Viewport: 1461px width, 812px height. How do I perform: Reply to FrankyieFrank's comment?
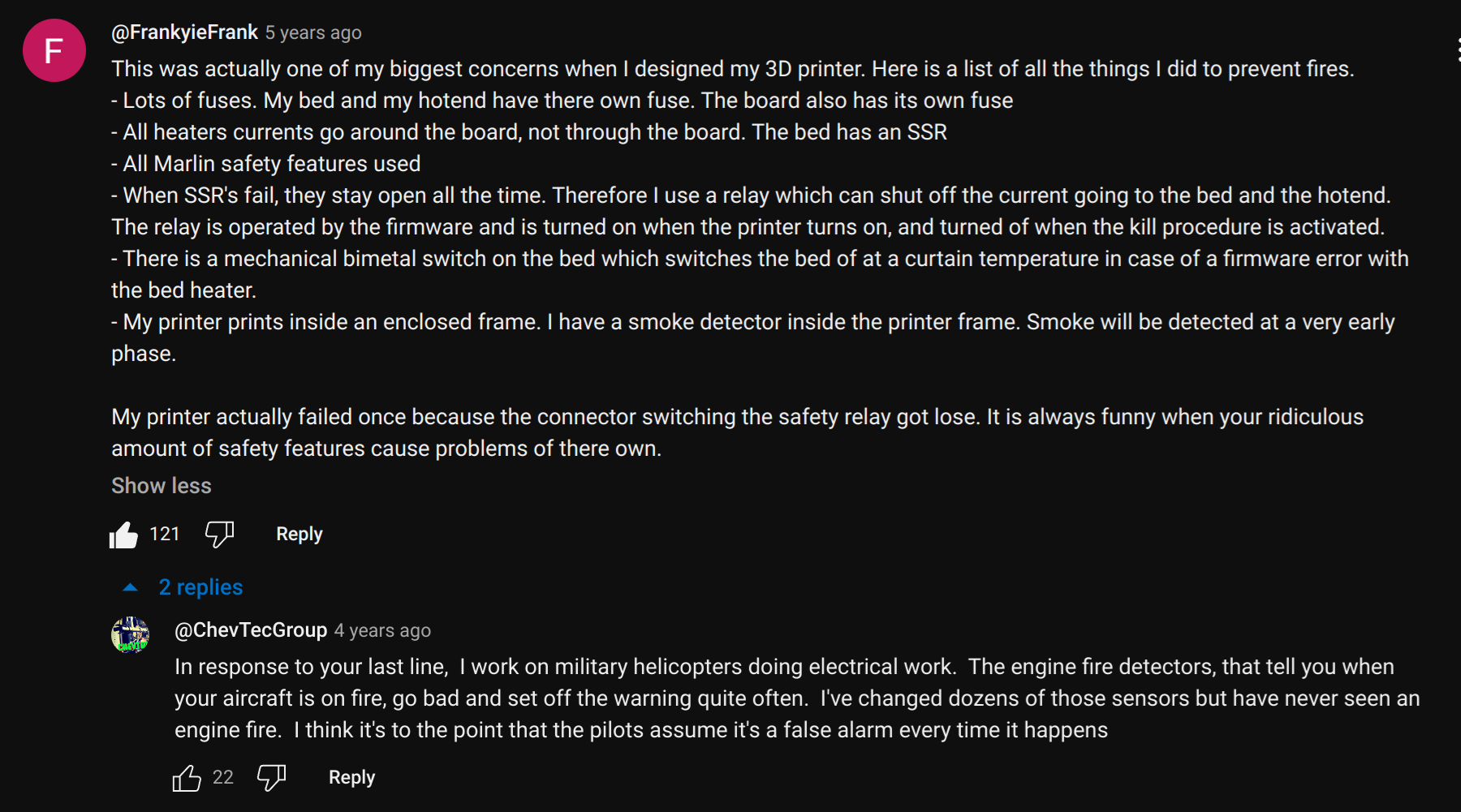tap(299, 535)
